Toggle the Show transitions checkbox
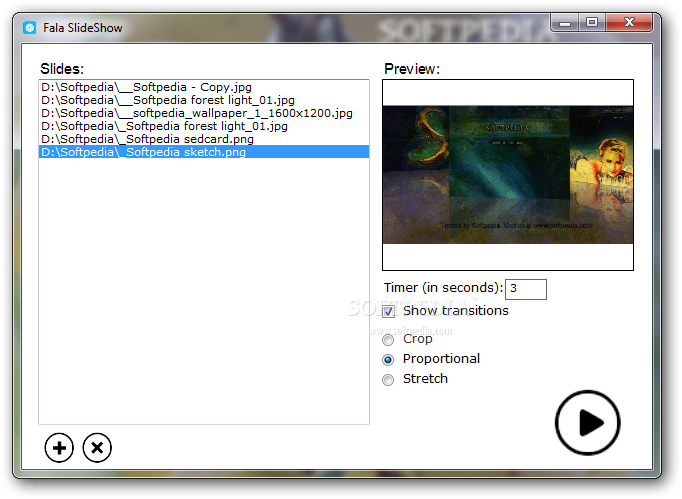The width and height of the screenshot is (682, 499). click(x=388, y=311)
